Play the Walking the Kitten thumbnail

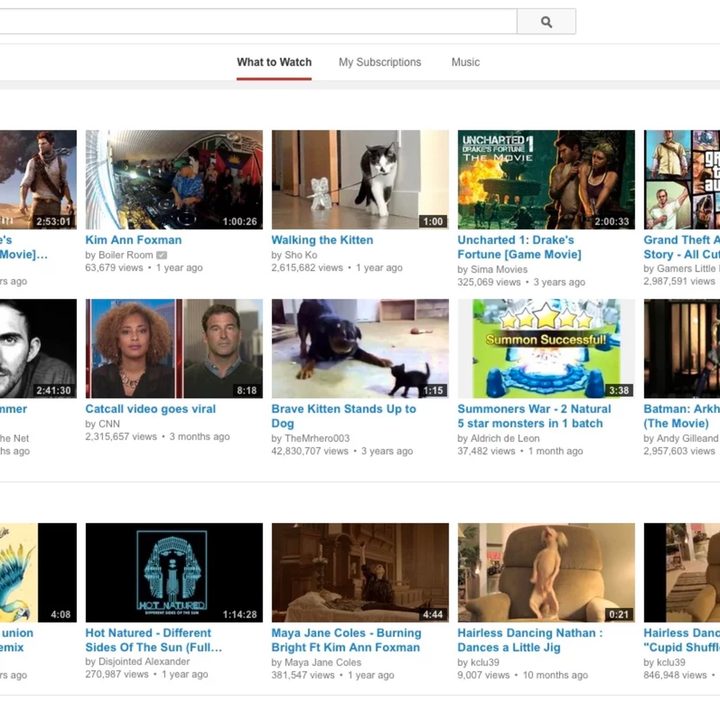(x=360, y=180)
